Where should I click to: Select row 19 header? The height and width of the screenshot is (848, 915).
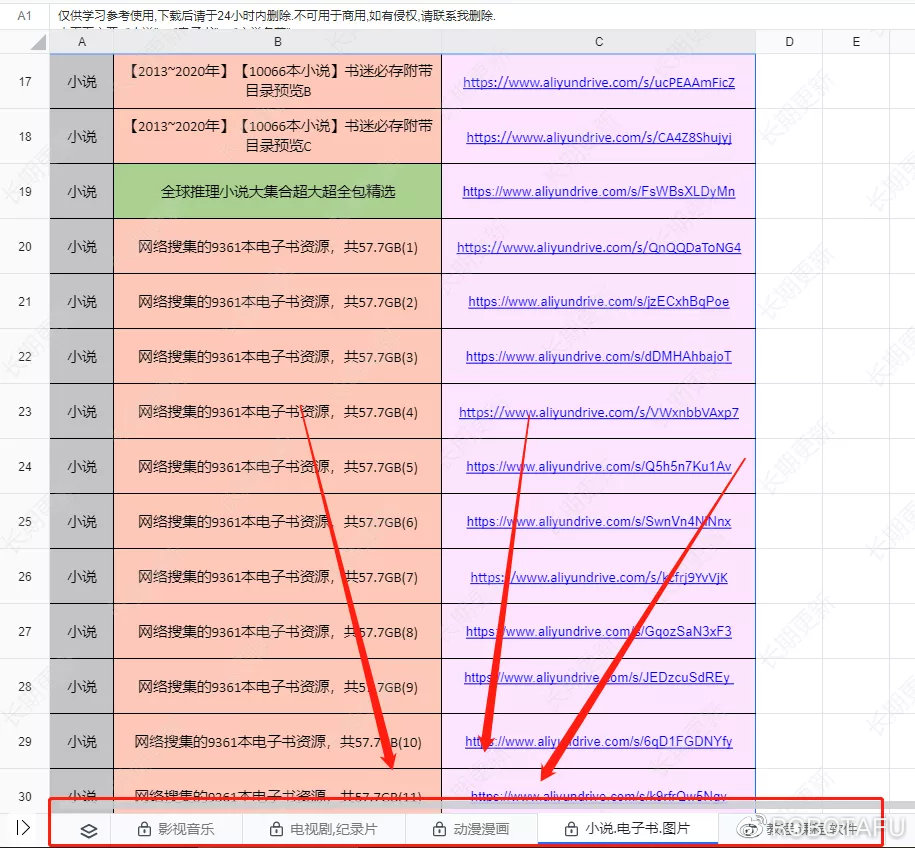[x=25, y=191]
